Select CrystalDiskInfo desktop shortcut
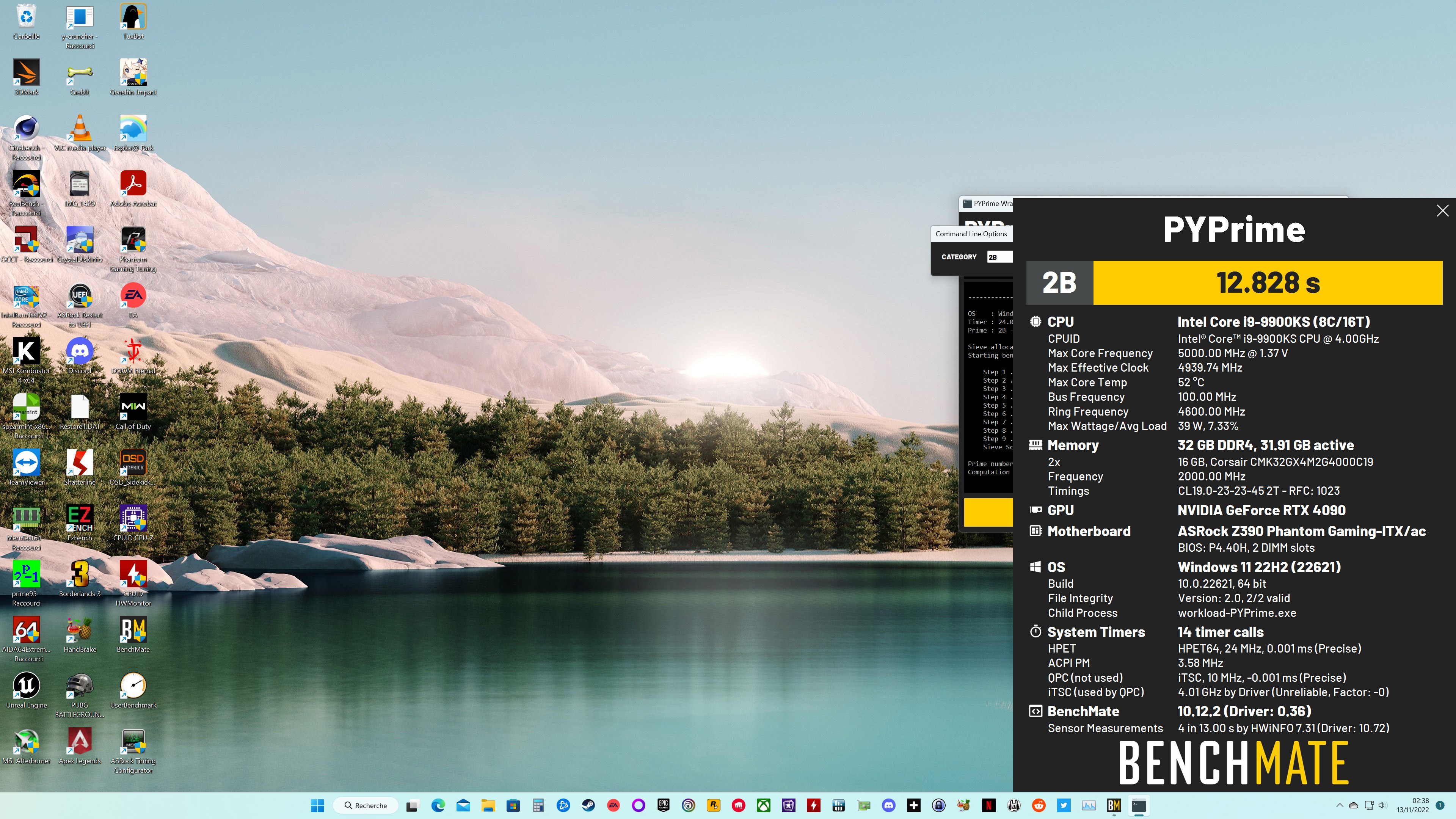The width and height of the screenshot is (1456, 819). pos(80,245)
